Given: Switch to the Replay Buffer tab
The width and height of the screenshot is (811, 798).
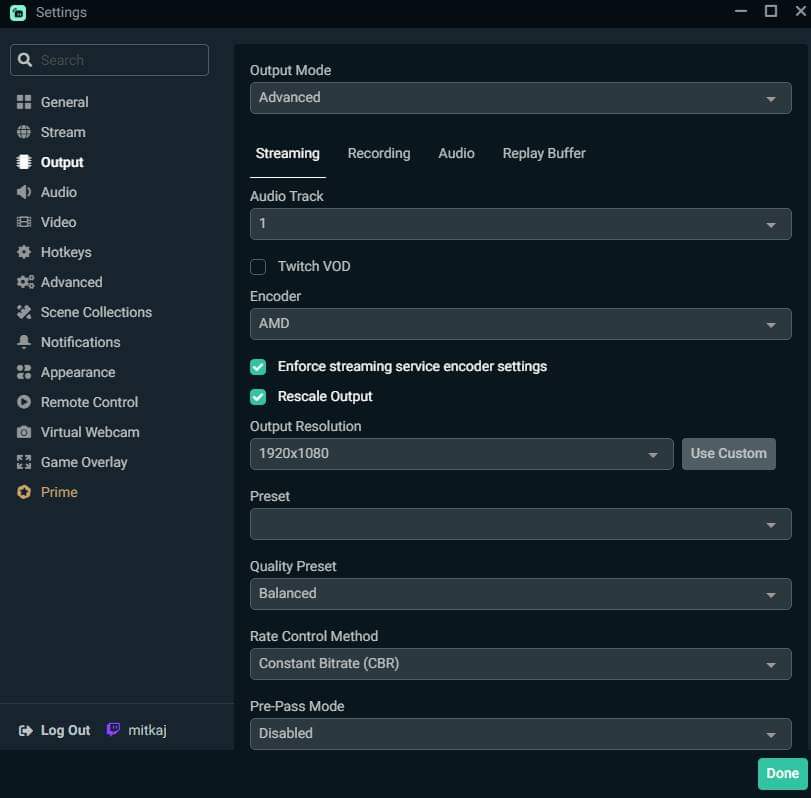Looking at the screenshot, I should 544,154.
